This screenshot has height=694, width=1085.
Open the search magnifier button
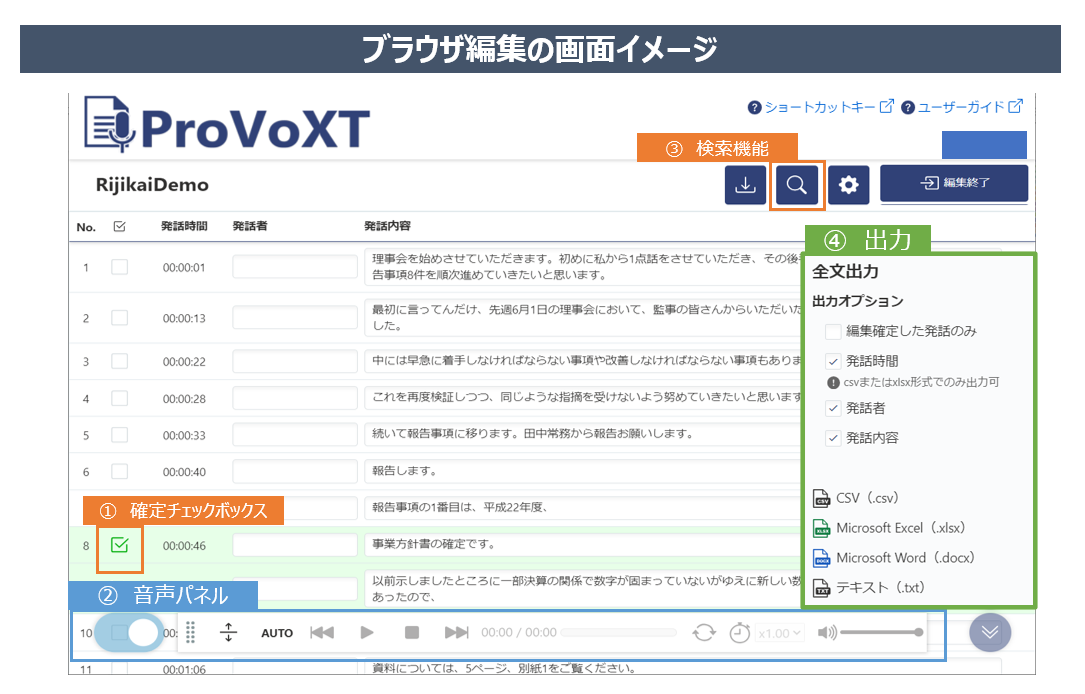click(796, 185)
